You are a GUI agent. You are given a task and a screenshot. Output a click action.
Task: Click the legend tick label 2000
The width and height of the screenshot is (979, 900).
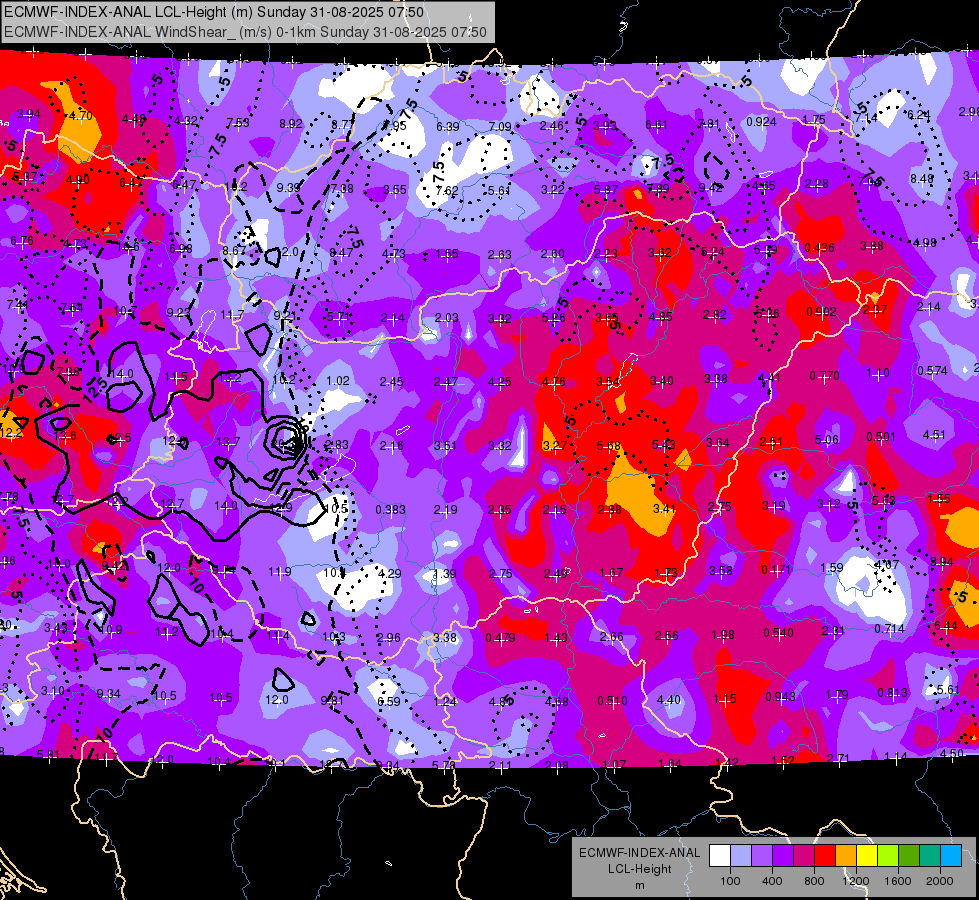pyautogui.click(x=940, y=881)
